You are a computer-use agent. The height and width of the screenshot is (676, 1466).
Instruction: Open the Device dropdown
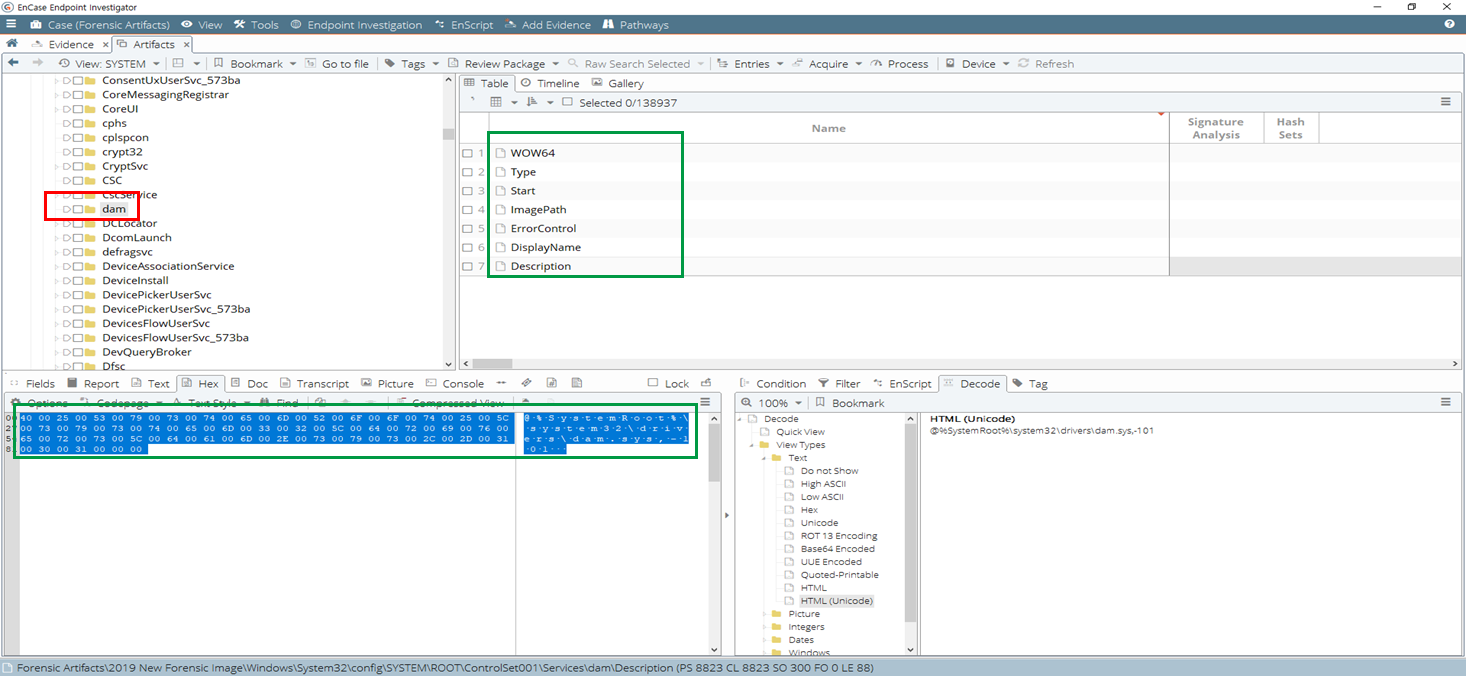(977, 63)
